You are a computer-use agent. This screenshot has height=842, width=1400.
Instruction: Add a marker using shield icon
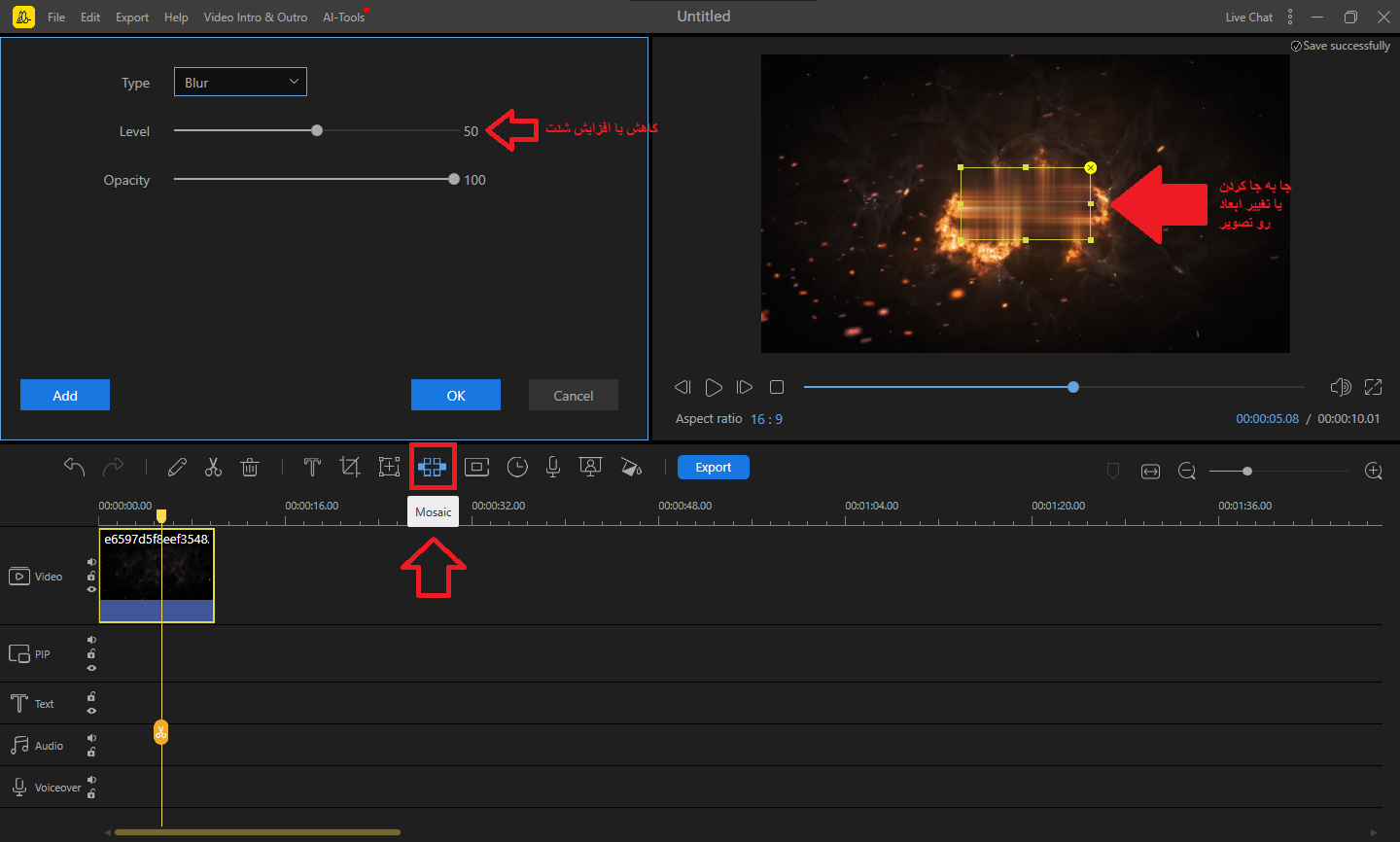[1113, 471]
